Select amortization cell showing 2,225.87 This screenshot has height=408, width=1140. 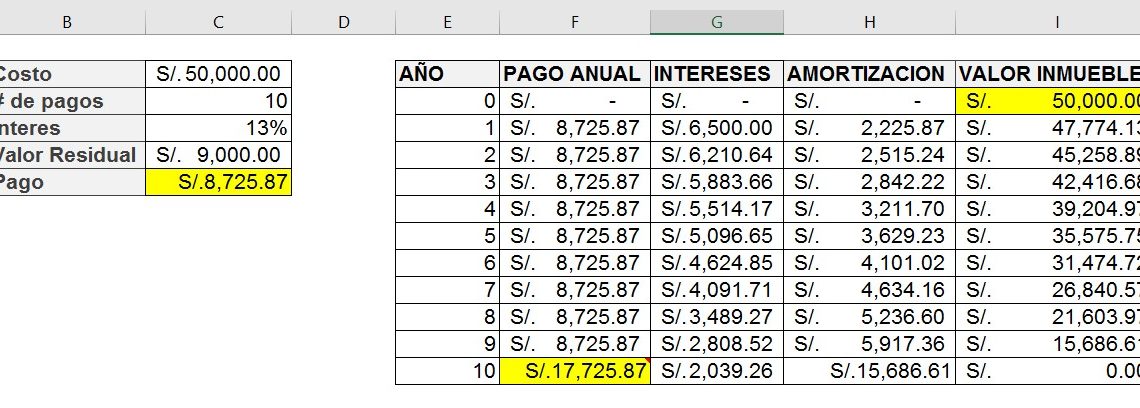tap(869, 128)
